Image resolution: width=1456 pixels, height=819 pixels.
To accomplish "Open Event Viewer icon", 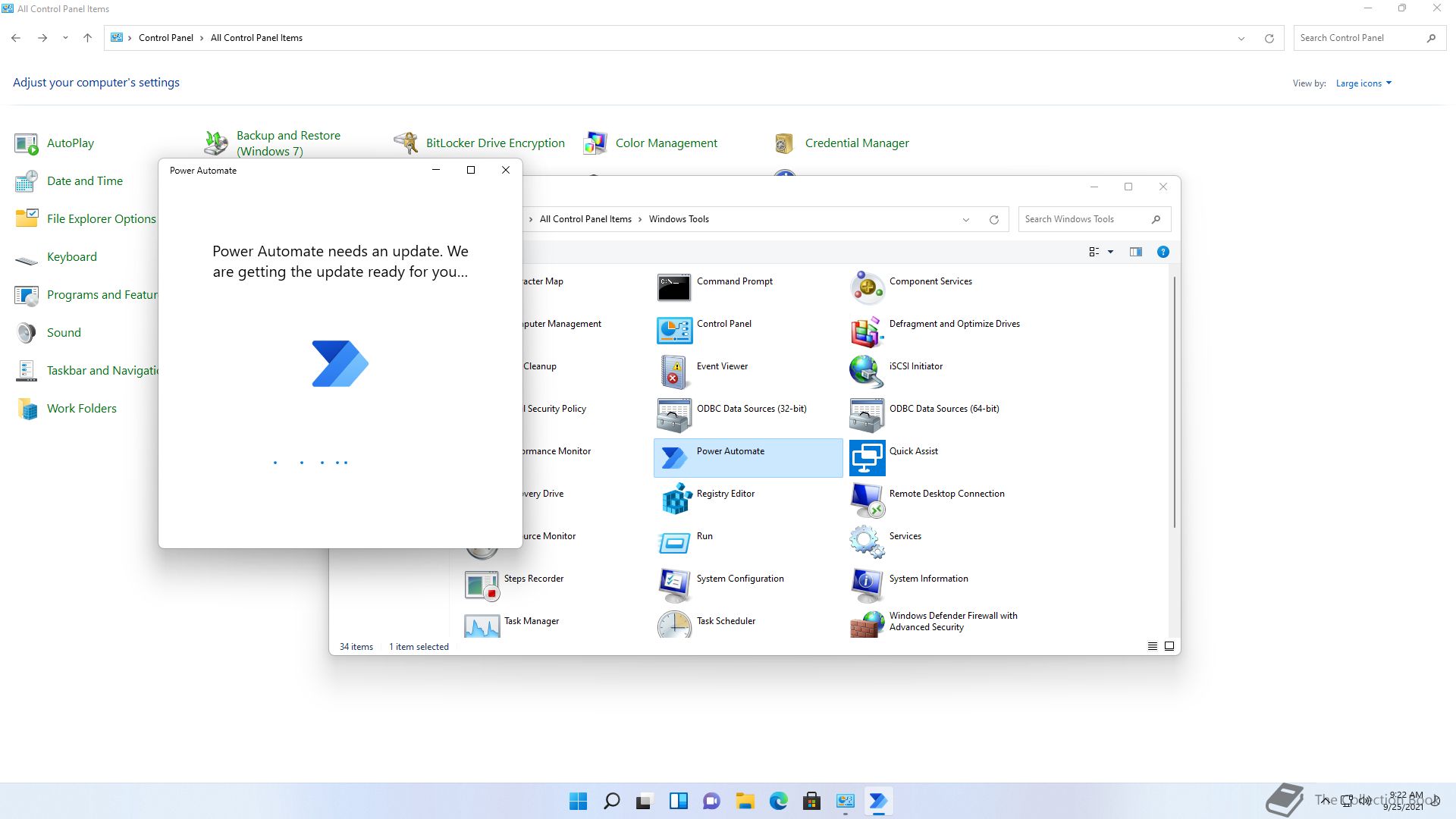I will coord(674,372).
